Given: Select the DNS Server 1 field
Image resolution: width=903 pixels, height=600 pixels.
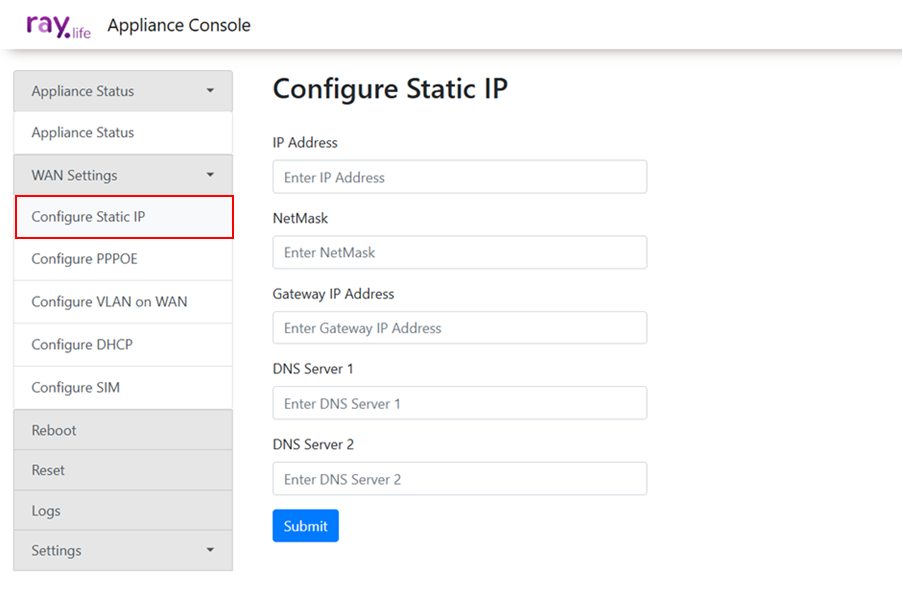Looking at the screenshot, I should point(459,404).
